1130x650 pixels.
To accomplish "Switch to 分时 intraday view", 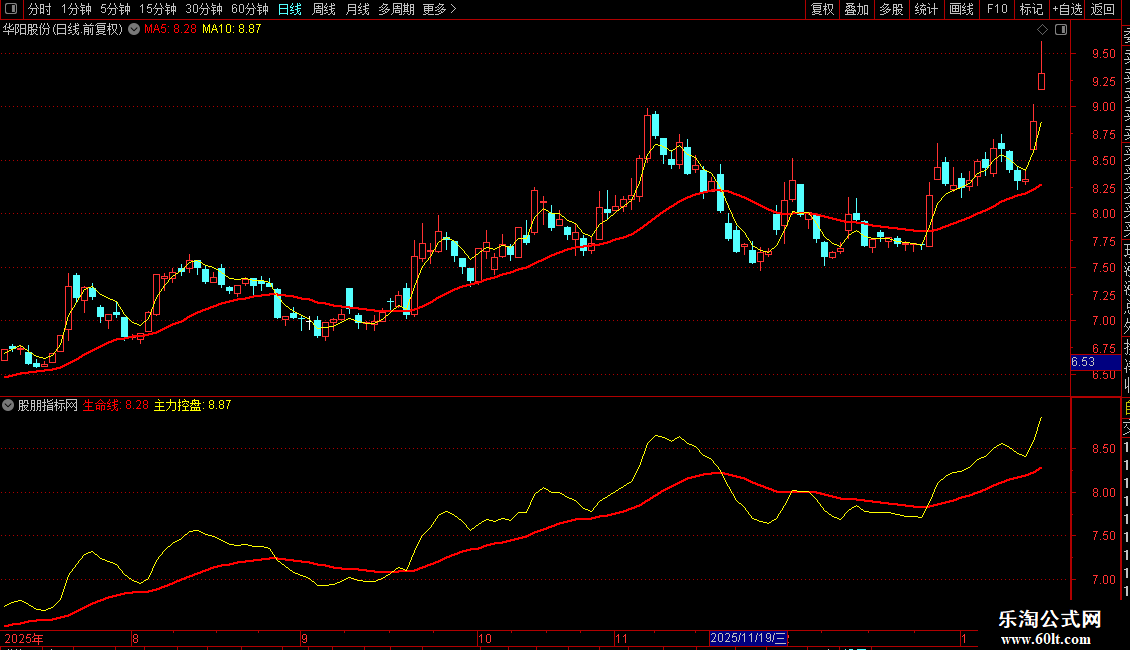I will click(40, 9).
